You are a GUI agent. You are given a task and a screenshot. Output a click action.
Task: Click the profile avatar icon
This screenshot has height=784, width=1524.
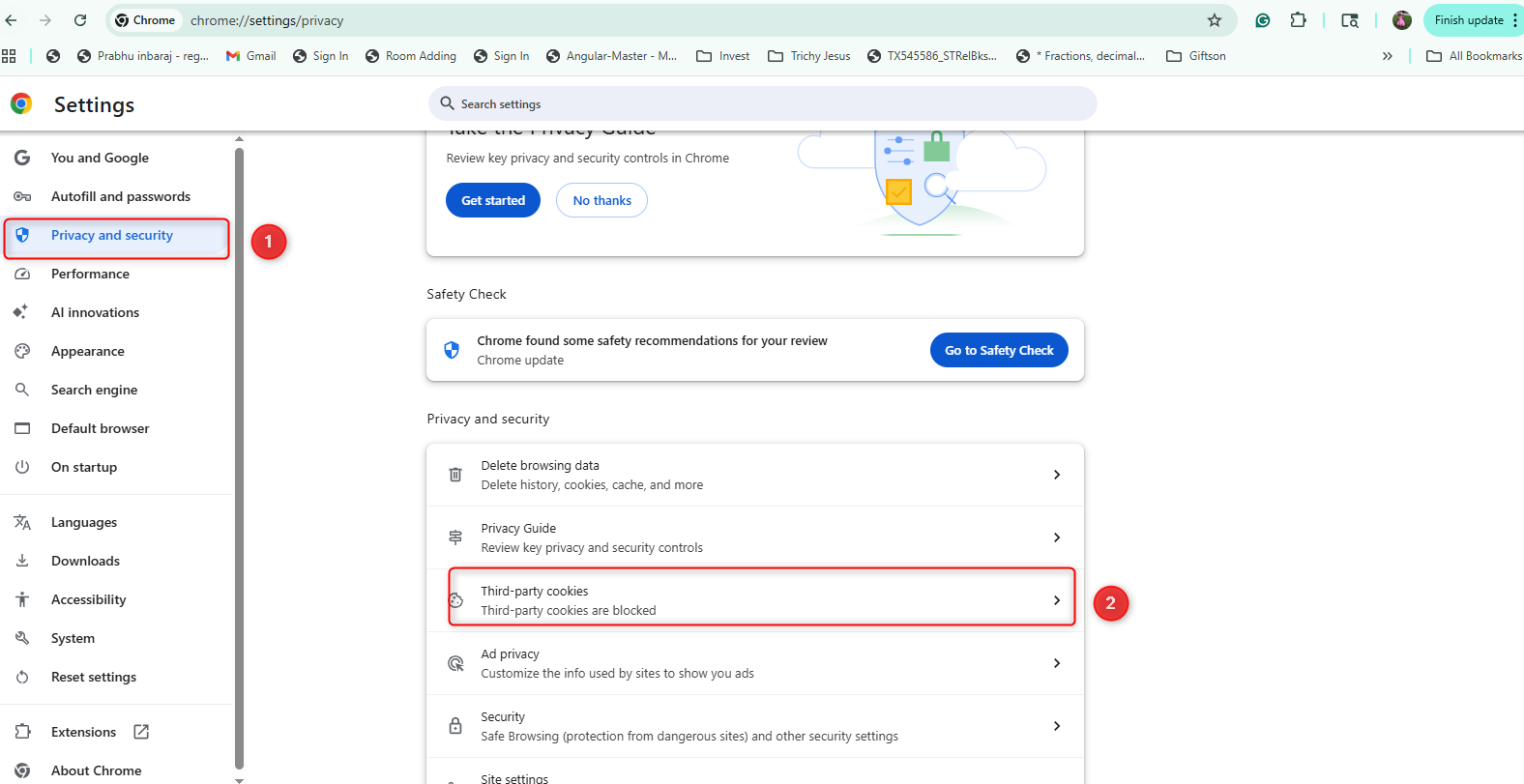1401,20
